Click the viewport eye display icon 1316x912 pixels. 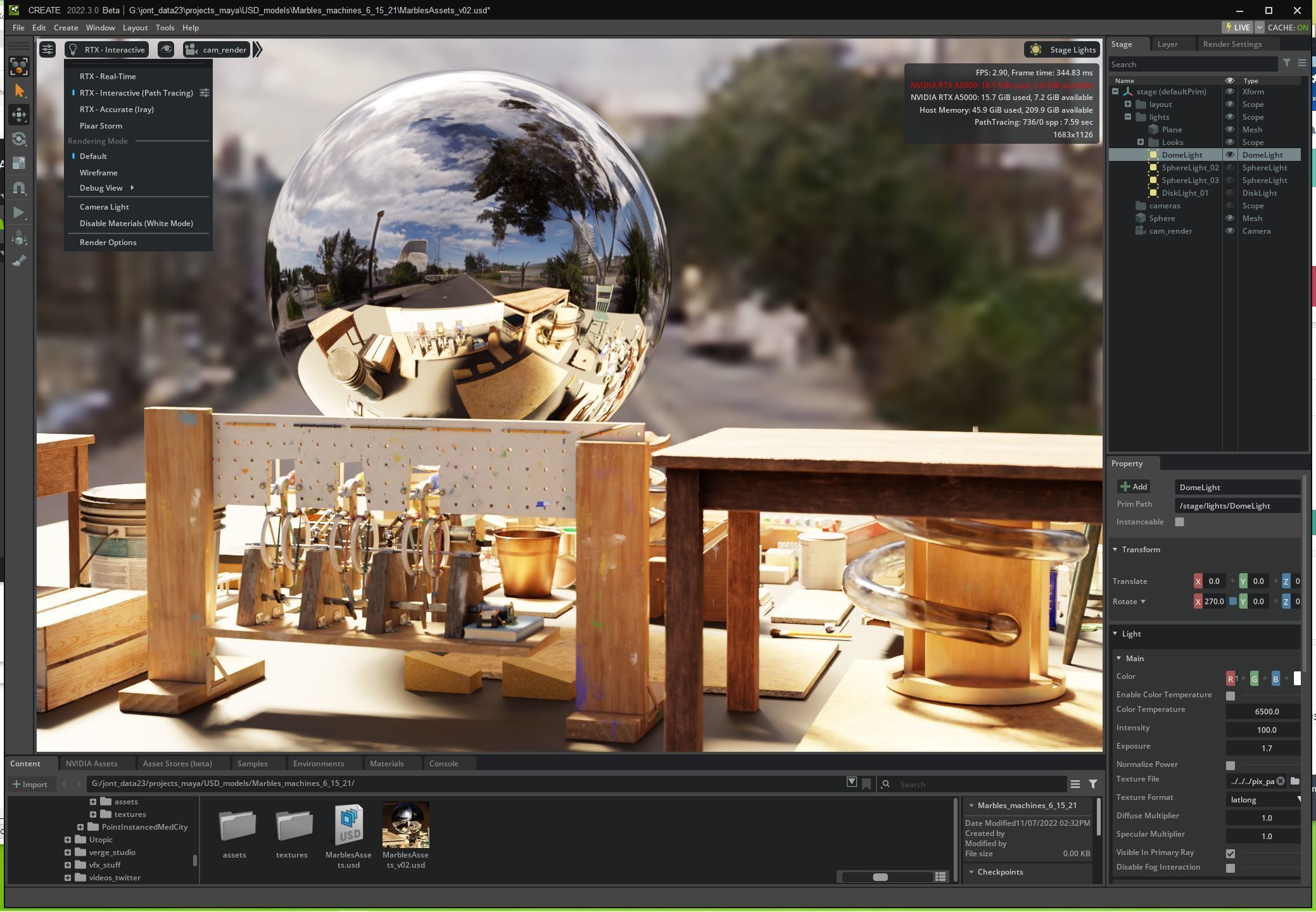[165, 49]
